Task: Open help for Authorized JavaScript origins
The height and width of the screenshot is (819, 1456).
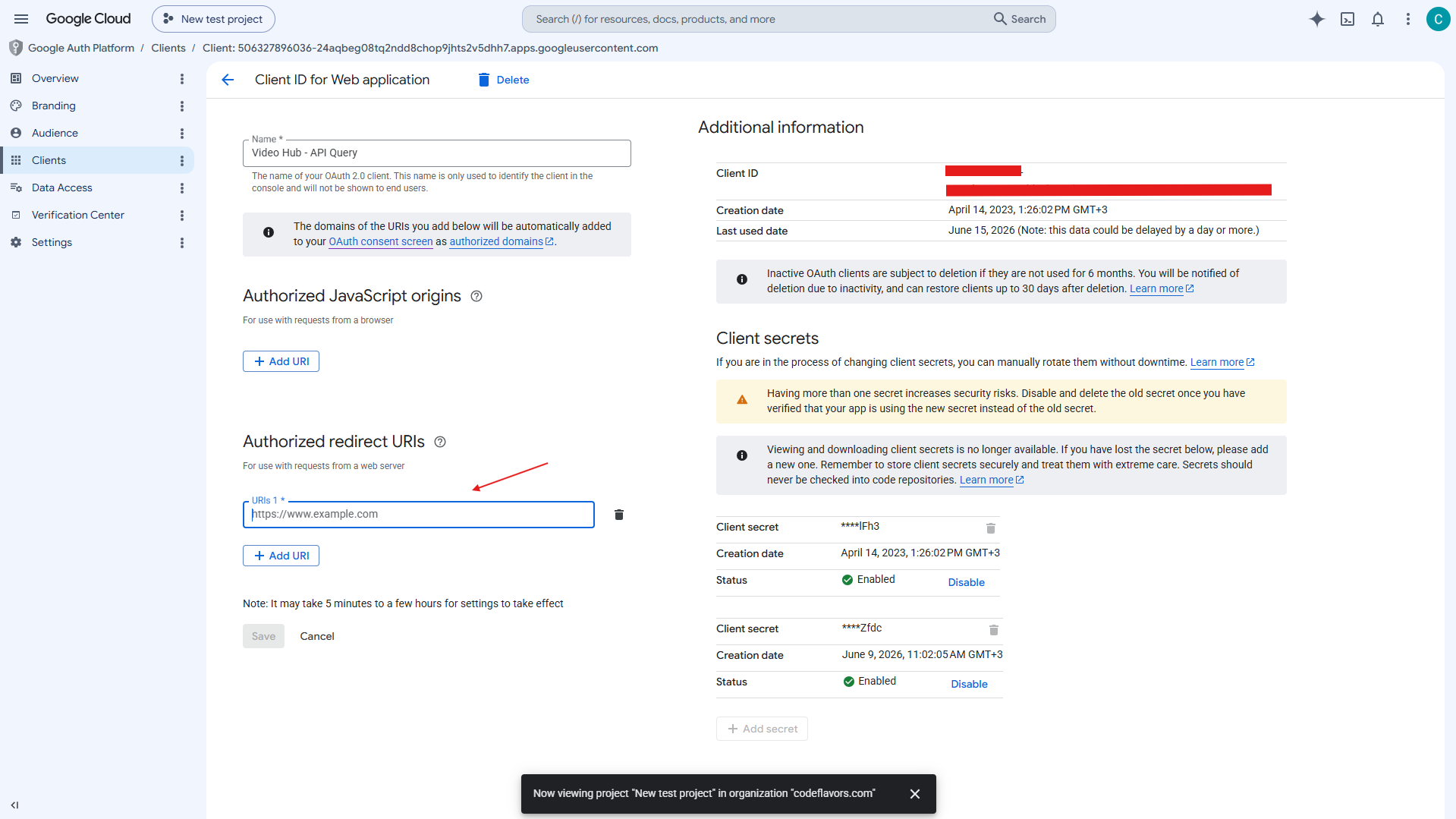Action: 476,296
